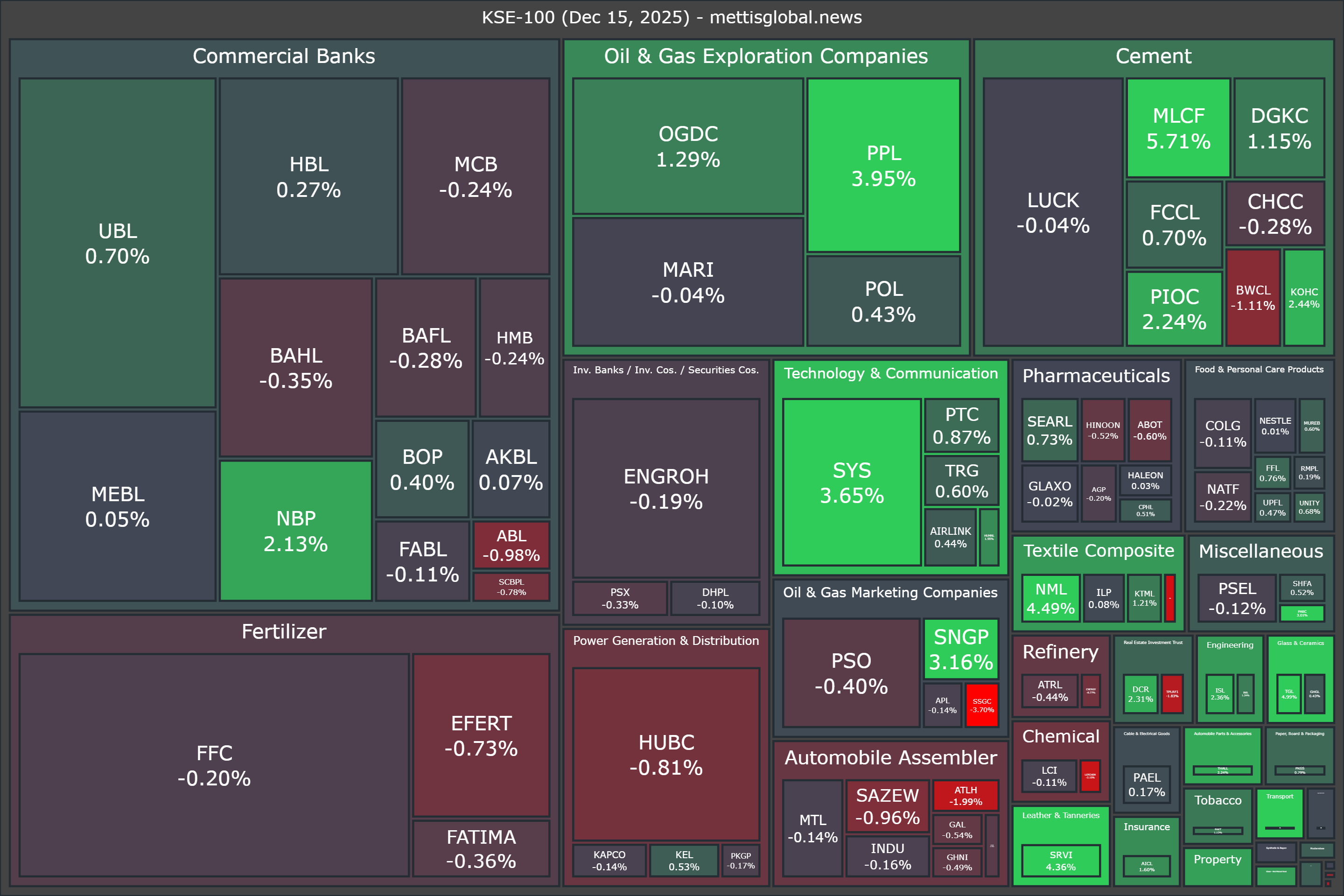Select the bright red SSGC tile
The height and width of the screenshot is (896, 1344).
[982, 705]
